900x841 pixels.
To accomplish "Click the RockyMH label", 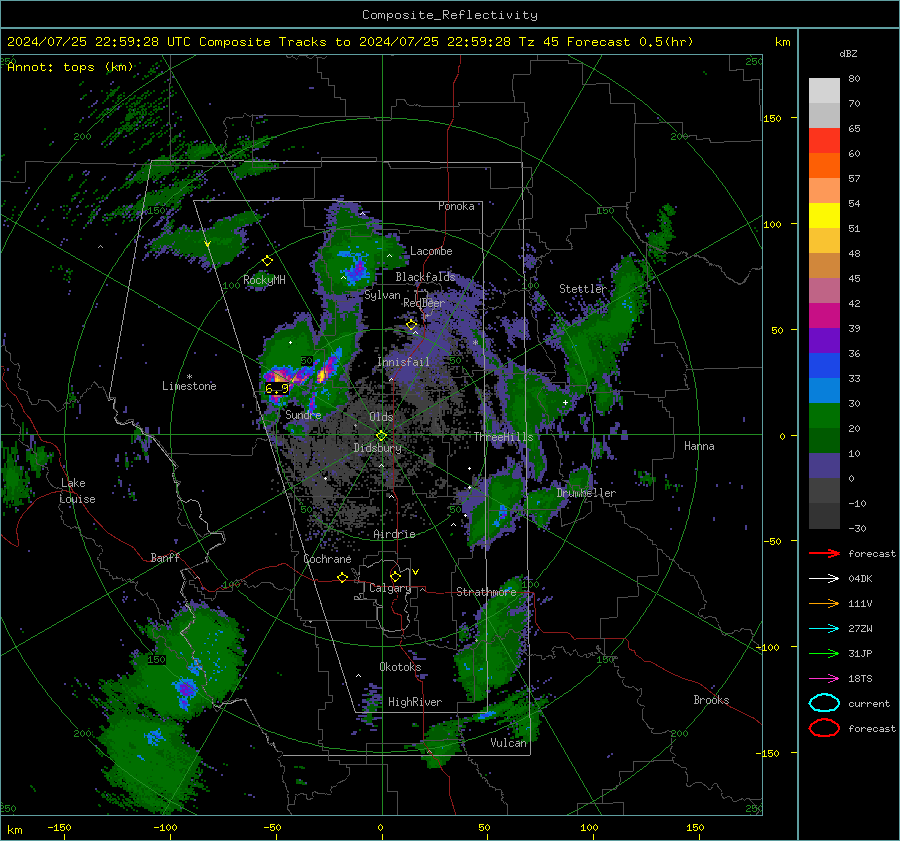I will coord(264,280).
